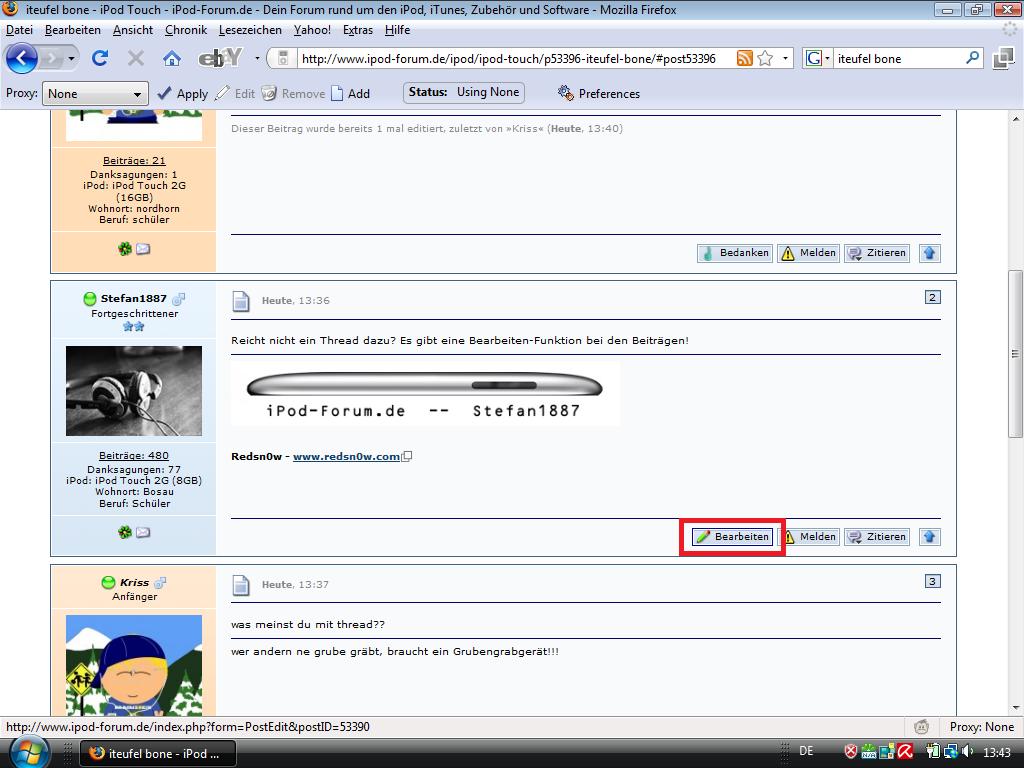Open Stefan1887's green clover icon
This screenshot has width=1024, height=768.
pyautogui.click(x=125, y=532)
